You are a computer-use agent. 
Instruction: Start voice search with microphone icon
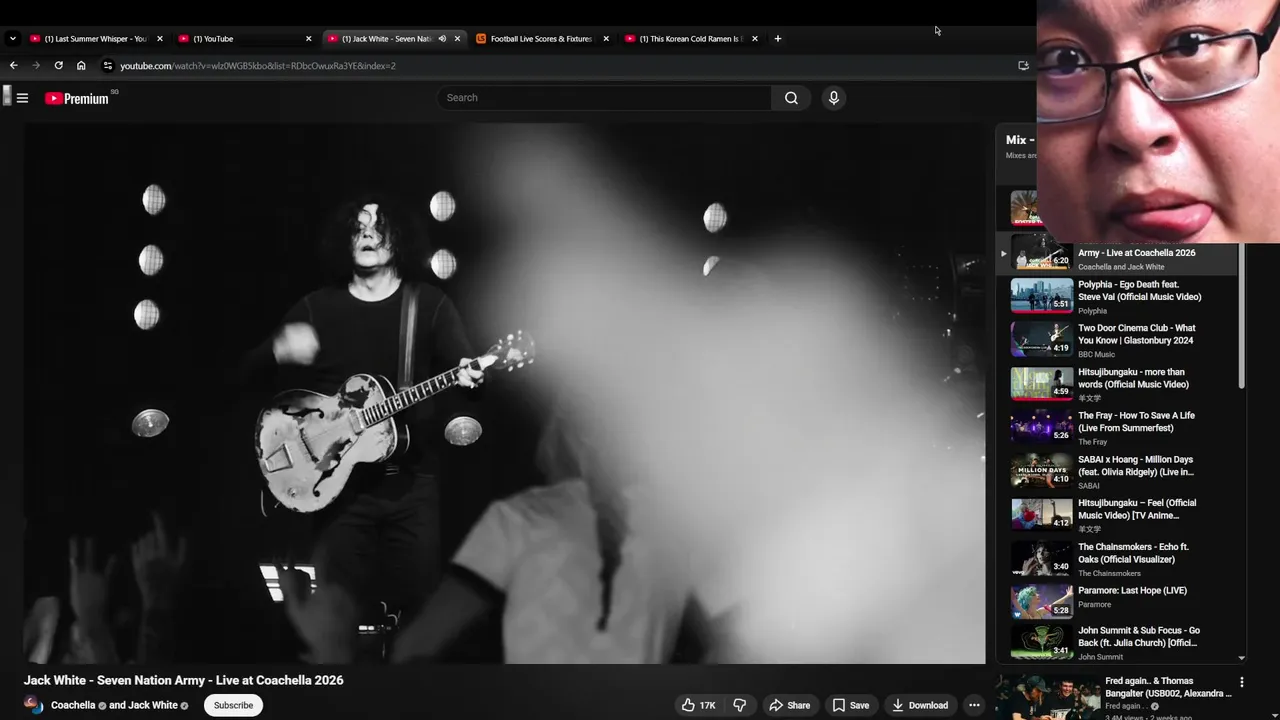tap(834, 98)
